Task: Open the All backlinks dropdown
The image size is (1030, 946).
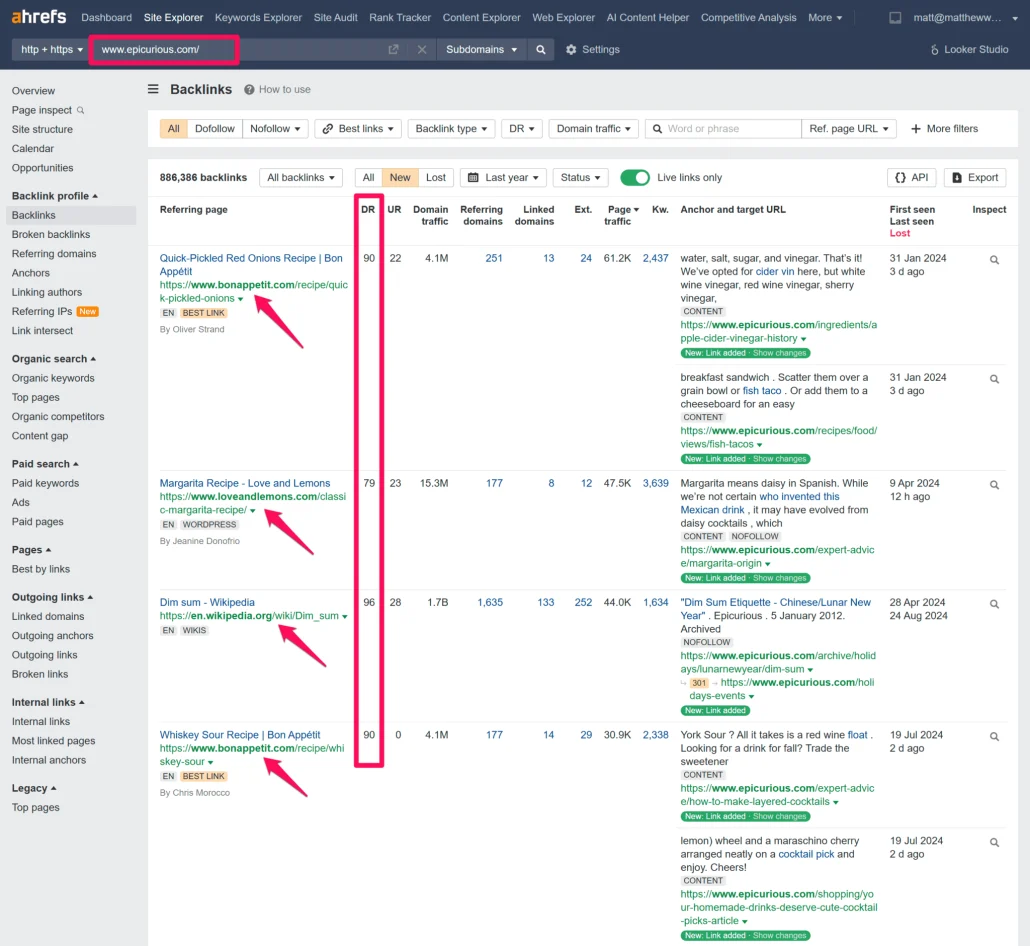Action: 301,177
